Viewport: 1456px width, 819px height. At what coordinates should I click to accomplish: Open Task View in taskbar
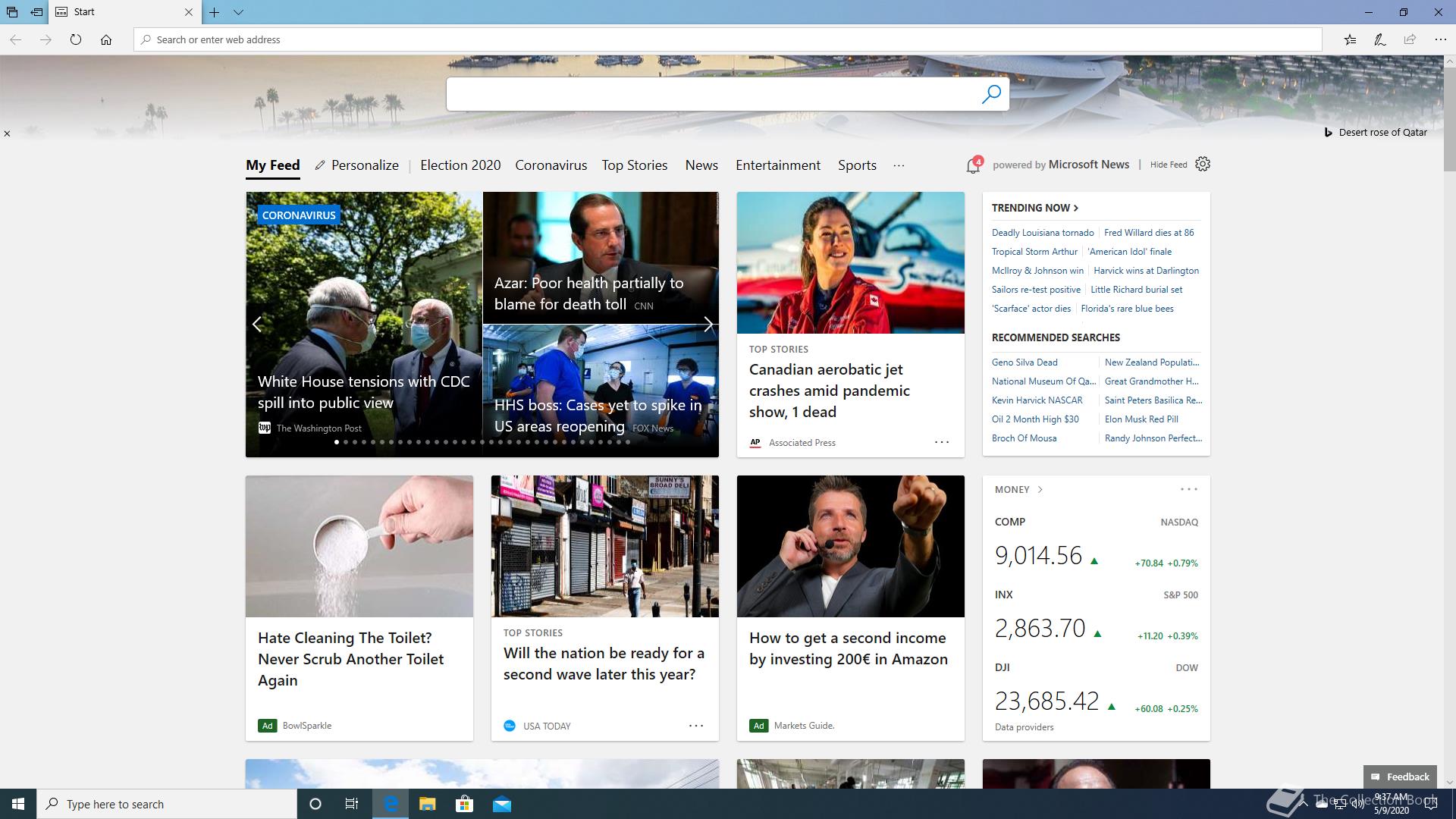pos(352,804)
